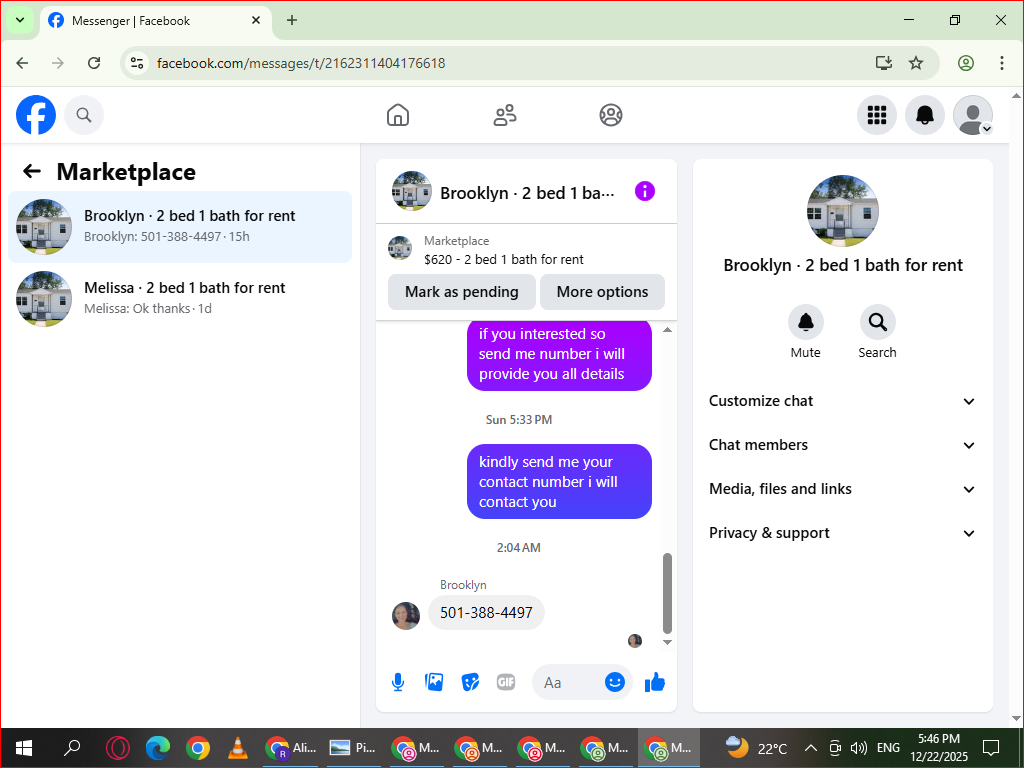Select the Messenger | Facebook tab

pyautogui.click(x=157, y=21)
